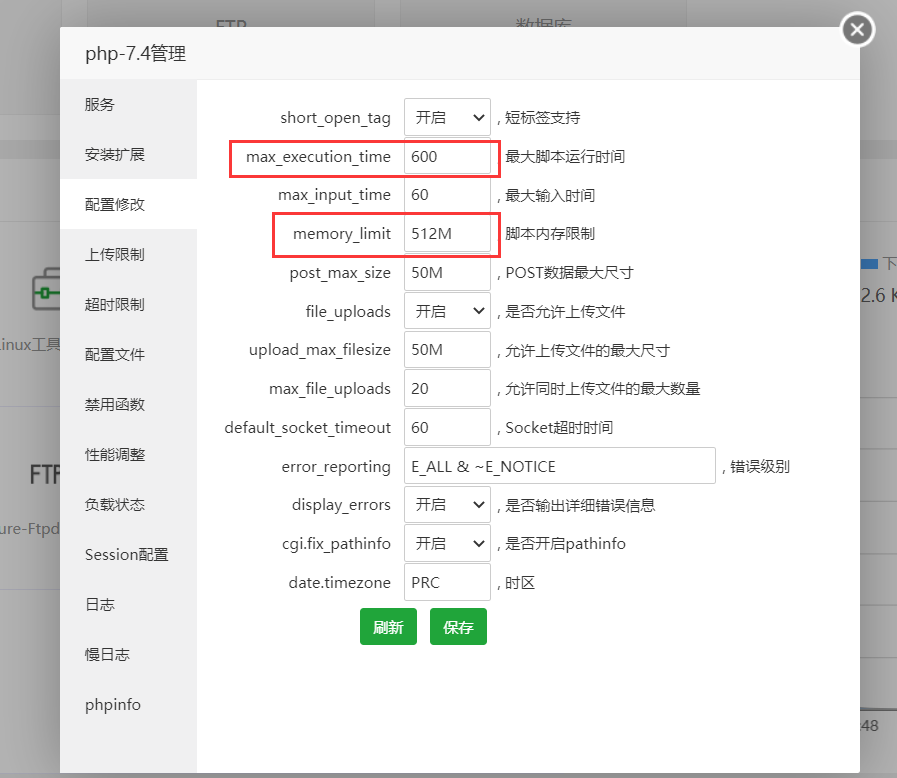Image resolution: width=897 pixels, height=778 pixels.
Task: Select the 服务 sidebar tab
Action: pyautogui.click(x=100, y=105)
